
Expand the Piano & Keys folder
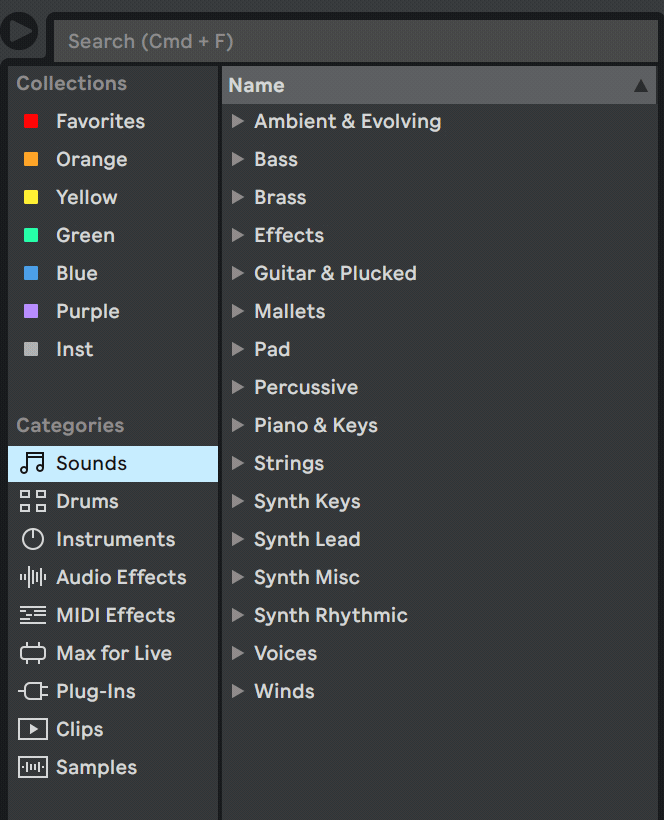click(238, 425)
